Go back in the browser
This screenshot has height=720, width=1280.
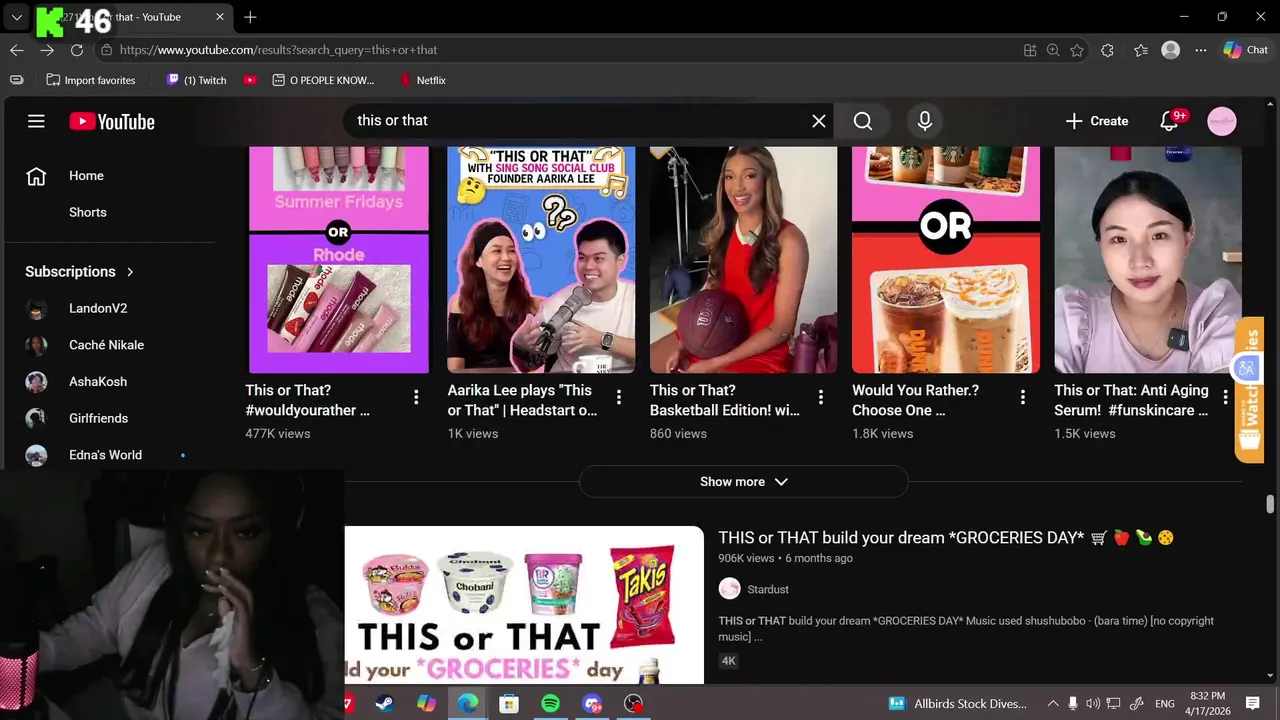pyautogui.click(x=17, y=50)
